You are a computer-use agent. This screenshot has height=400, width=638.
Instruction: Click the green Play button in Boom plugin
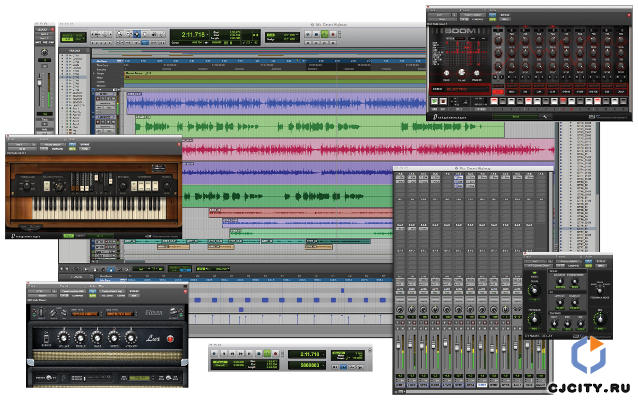point(435,101)
